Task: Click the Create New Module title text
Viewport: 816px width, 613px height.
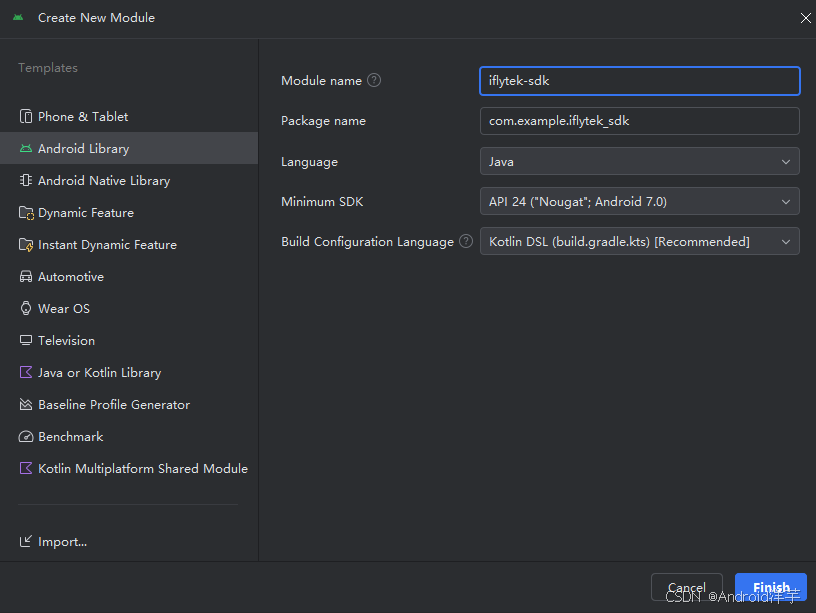Action: click(x=96, y=18)
